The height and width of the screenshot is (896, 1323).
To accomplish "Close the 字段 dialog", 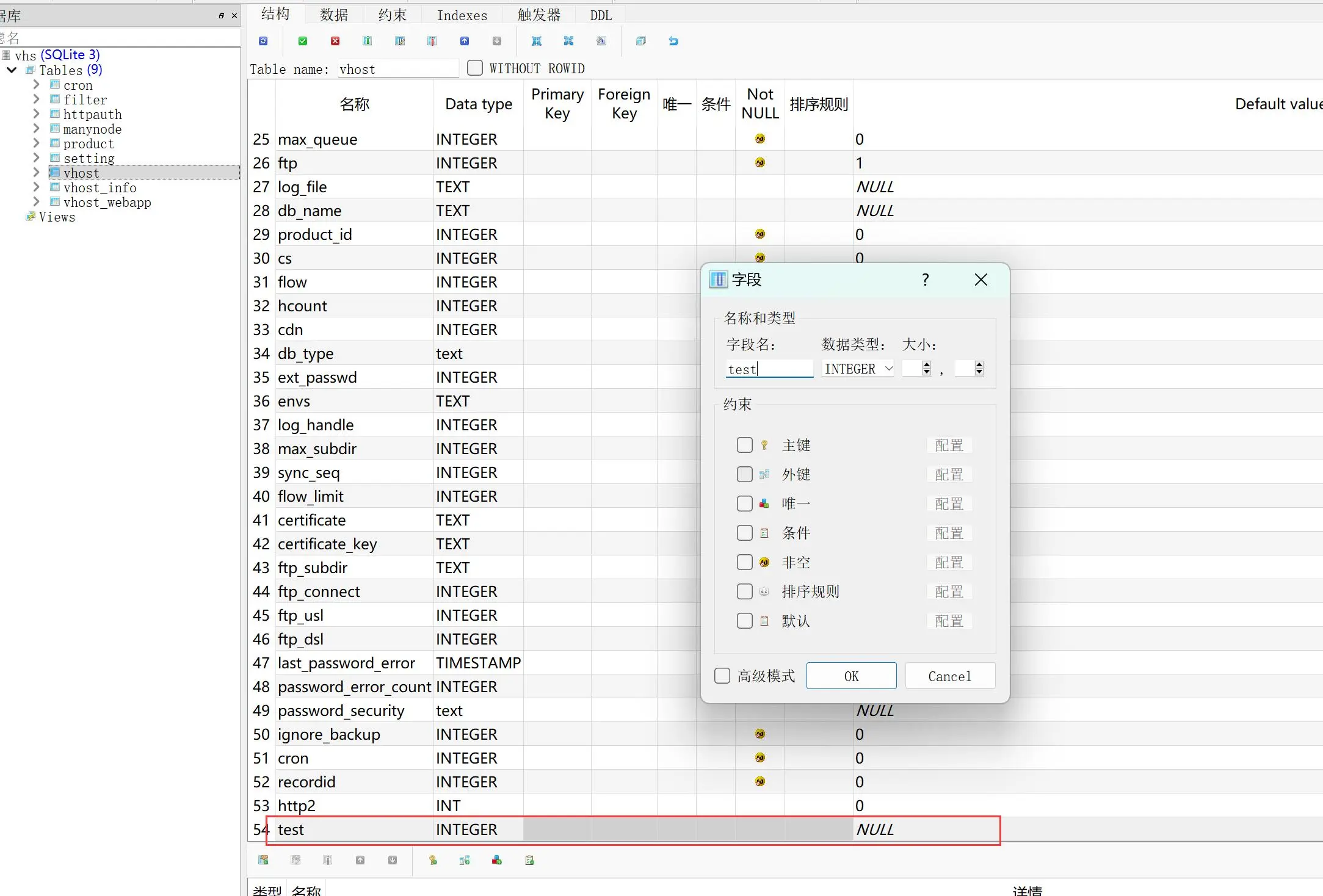I will pyautogui.click(x=981, y=280).
